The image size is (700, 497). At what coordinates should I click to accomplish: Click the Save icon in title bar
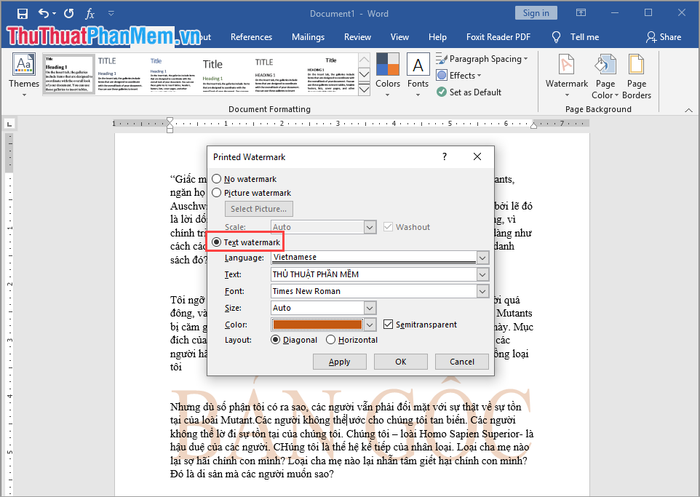pos(20,13)
